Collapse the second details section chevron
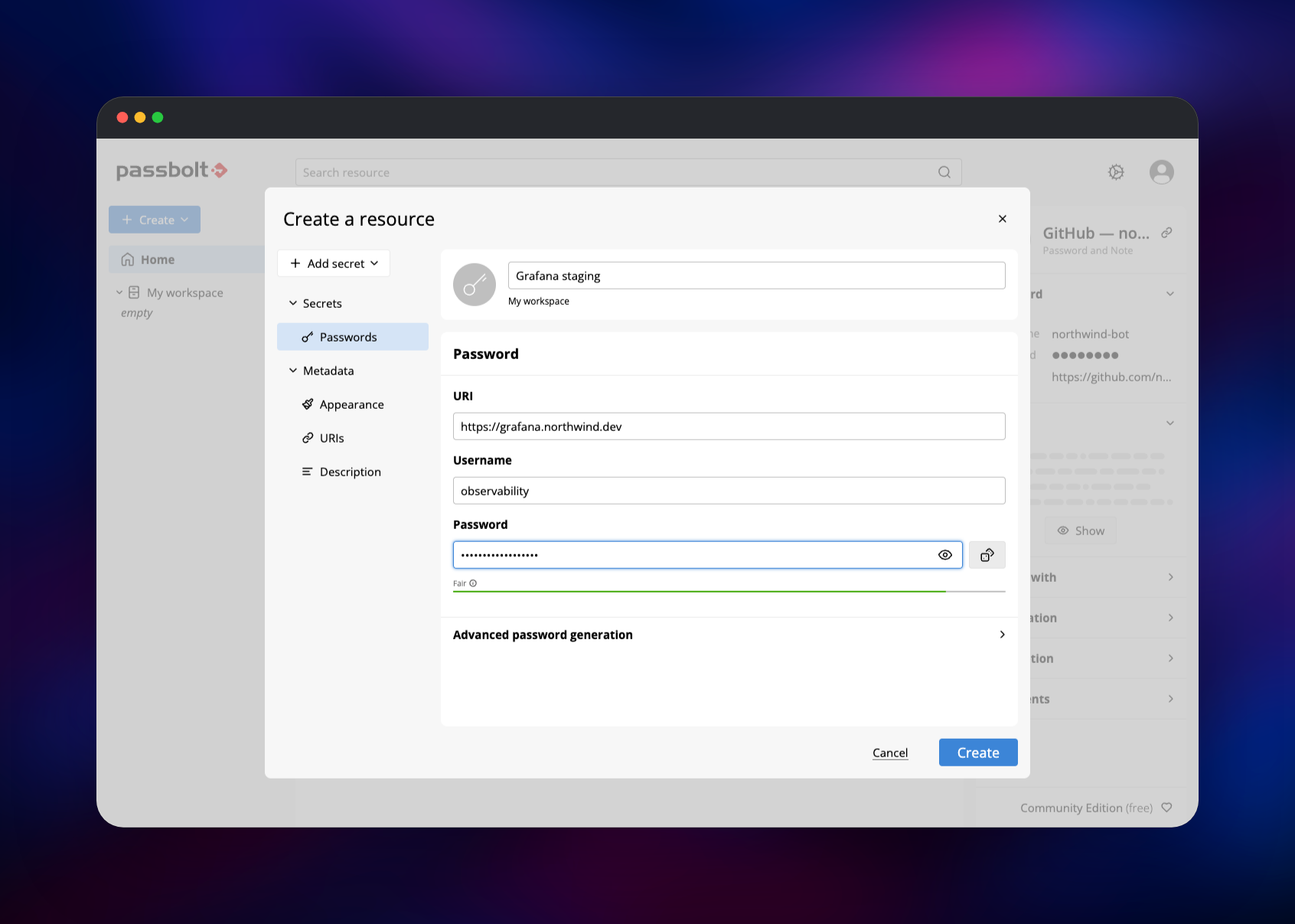This screenshot has width=1295, height=924. click(1169, 423)
